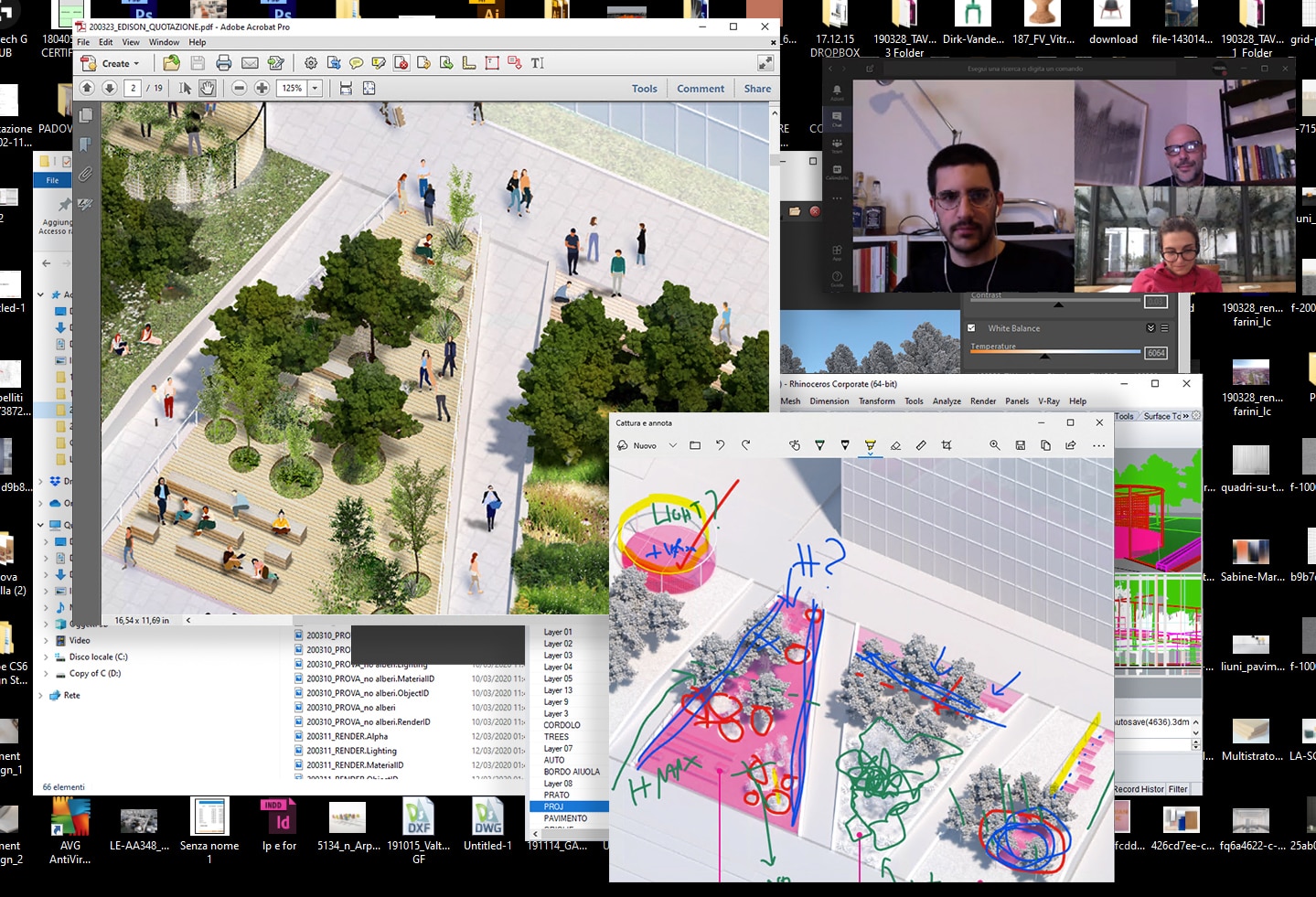Click the Temperature slider handle
The width and height of the screenshot is (1316, 897).
(x=1044, y=357)
